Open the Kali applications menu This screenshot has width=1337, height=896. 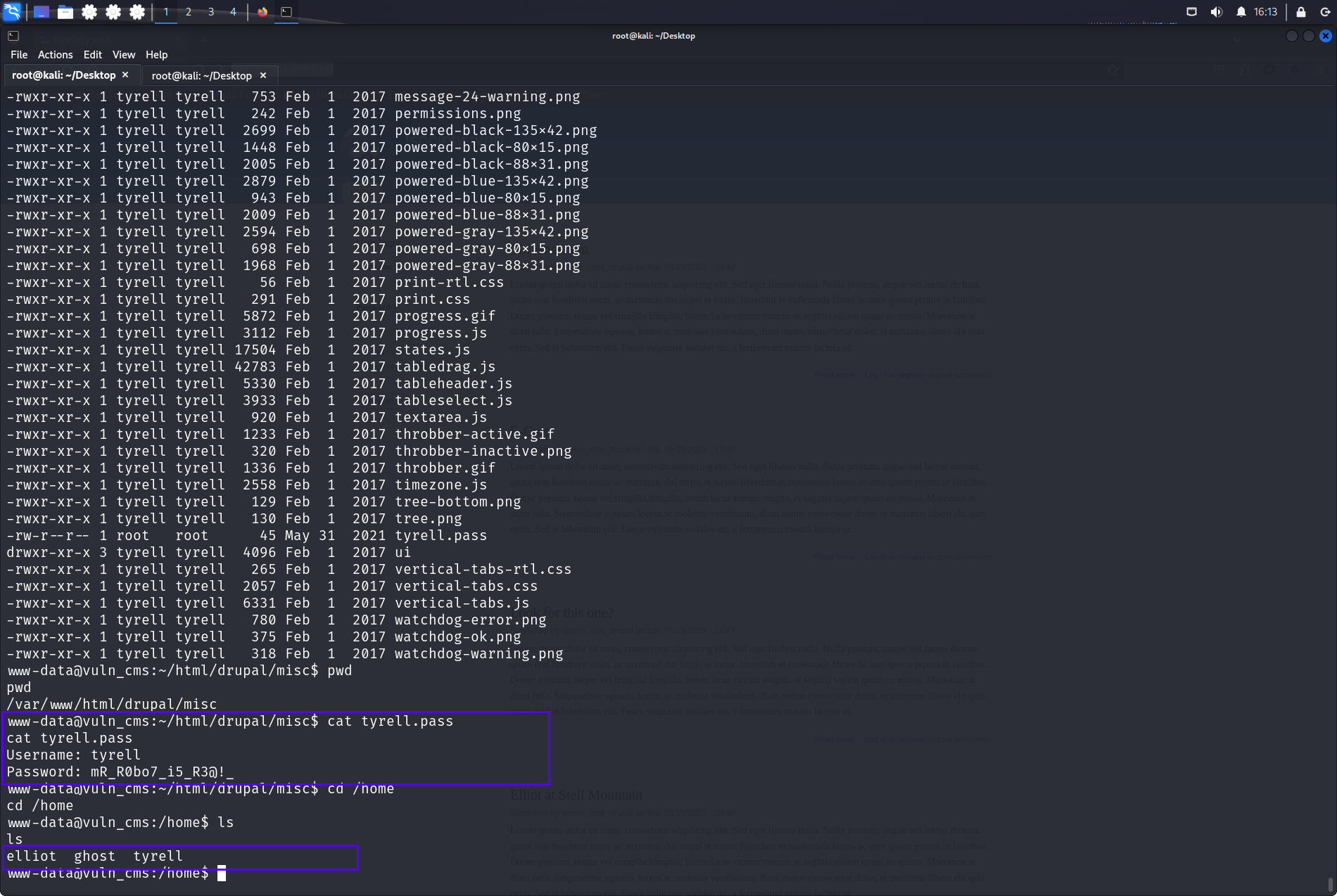(x=12, y=11)
